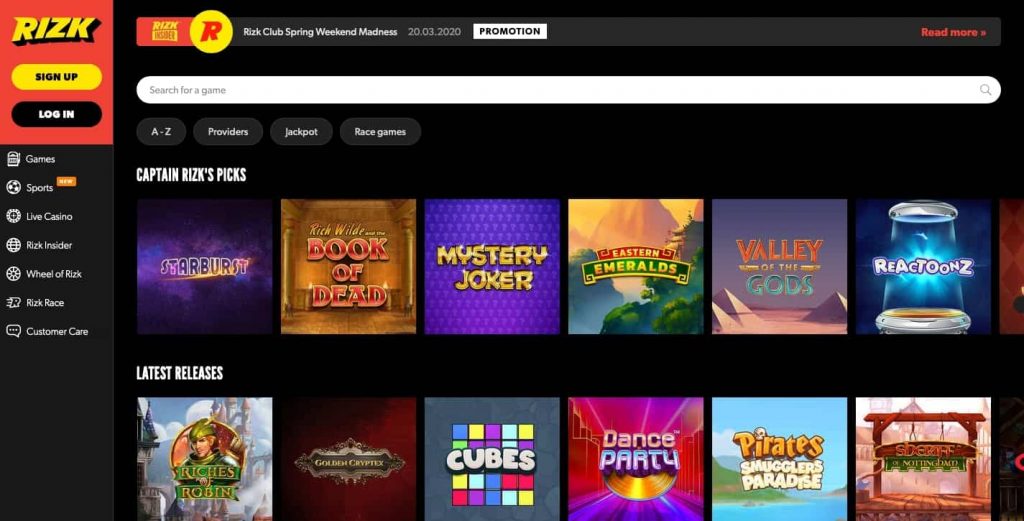Image resolution: width=1024 pixels, height=521 pixels.
Task: Click the Rizk Insider banner label
Action: tap(165, 31)
